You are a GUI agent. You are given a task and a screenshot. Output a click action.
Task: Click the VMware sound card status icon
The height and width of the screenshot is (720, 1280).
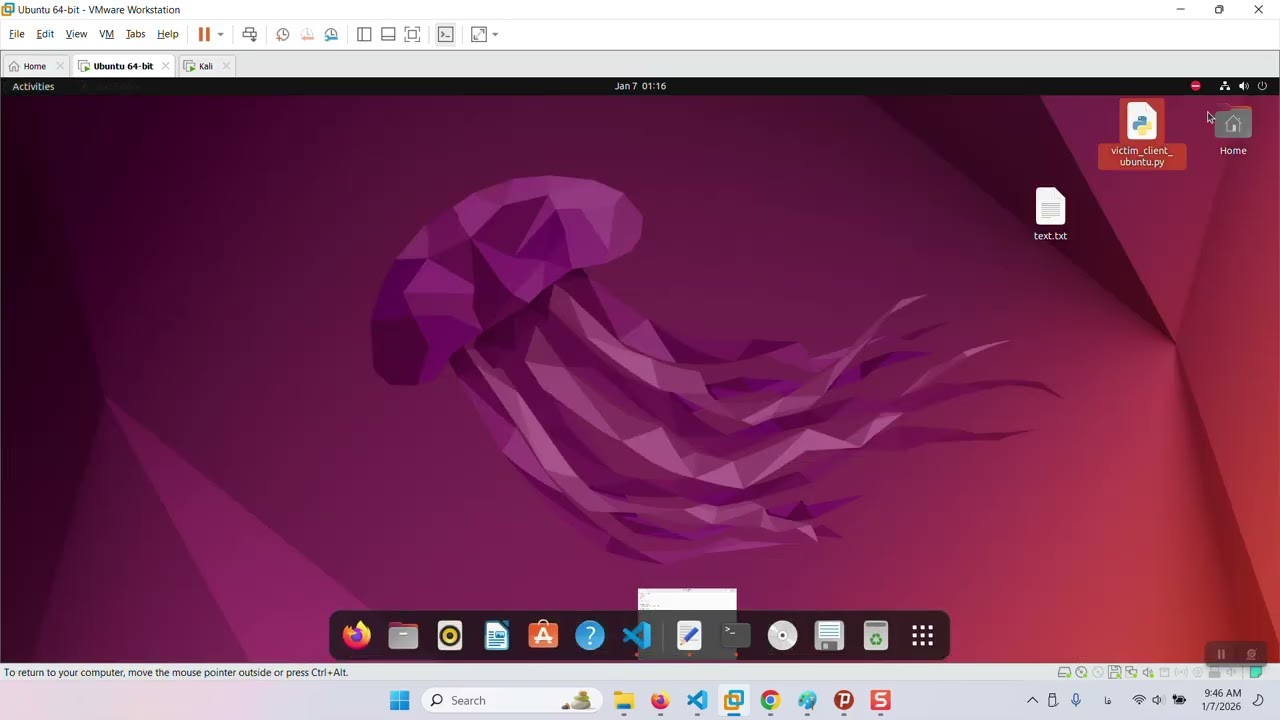point(1148,672)
